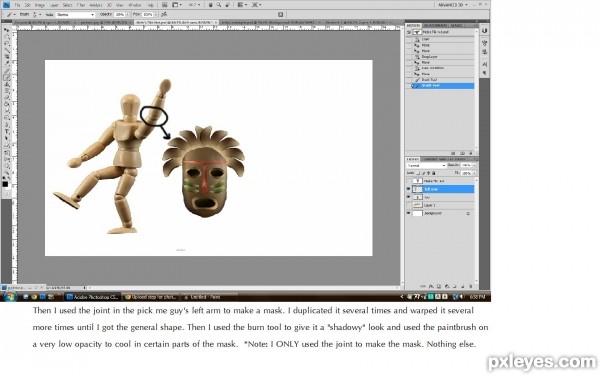The image size is (600, 375).
Task: Open the Fill arrow in the Layers panel
Action: (x=474, y=173)
